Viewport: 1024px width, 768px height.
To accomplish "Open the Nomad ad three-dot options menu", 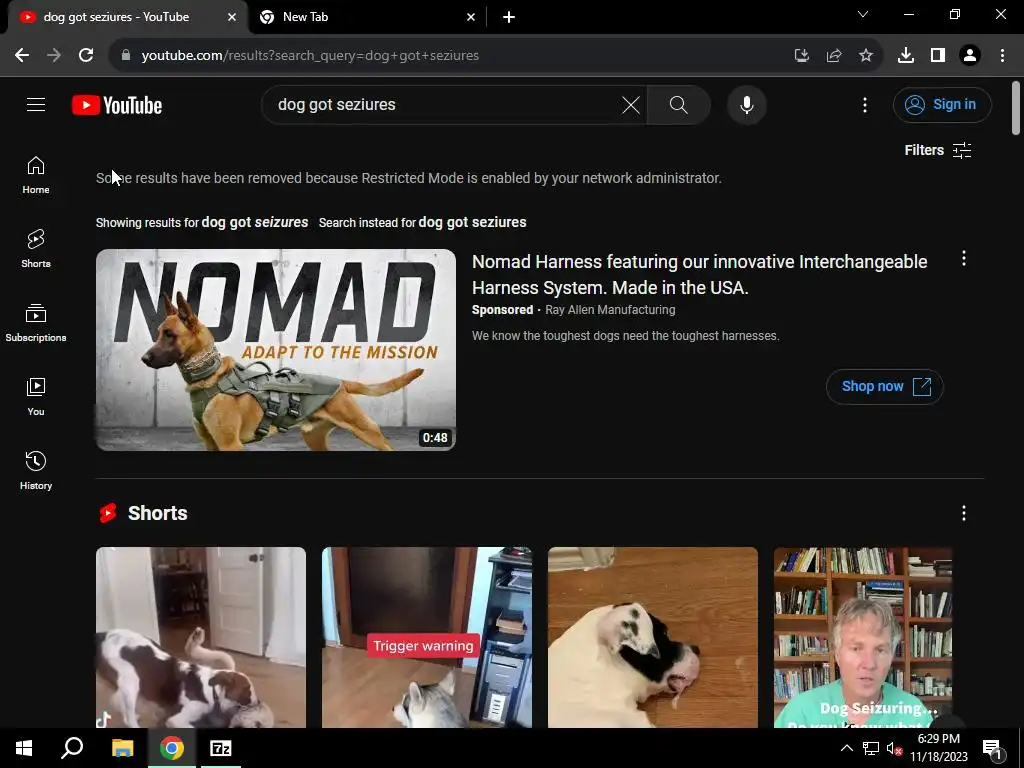I will (963, 259).
